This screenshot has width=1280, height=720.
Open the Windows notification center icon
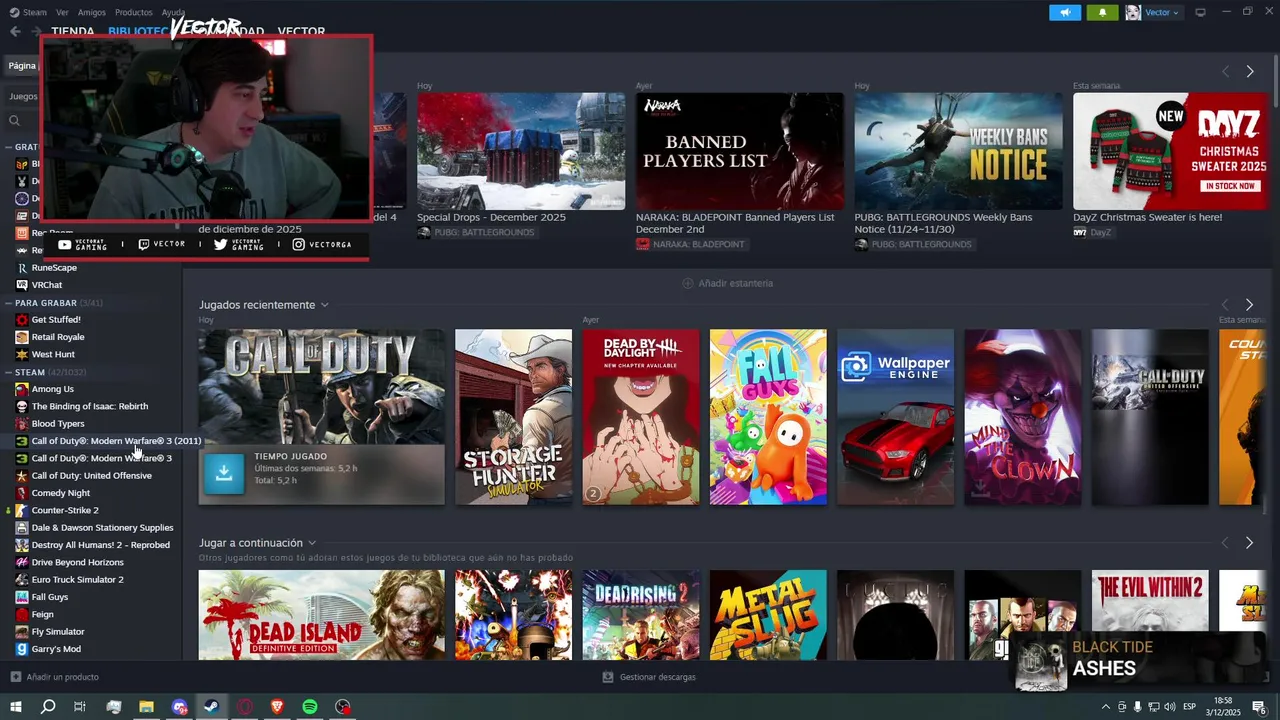point(1259,707)
